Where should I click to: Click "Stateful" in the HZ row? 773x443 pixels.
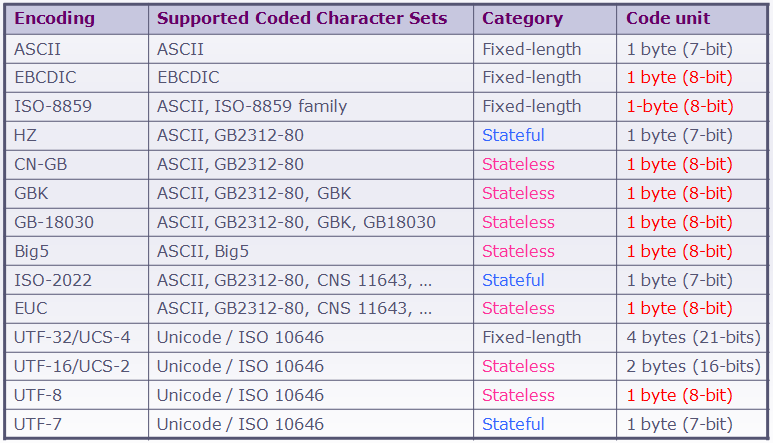pos(513,135)
